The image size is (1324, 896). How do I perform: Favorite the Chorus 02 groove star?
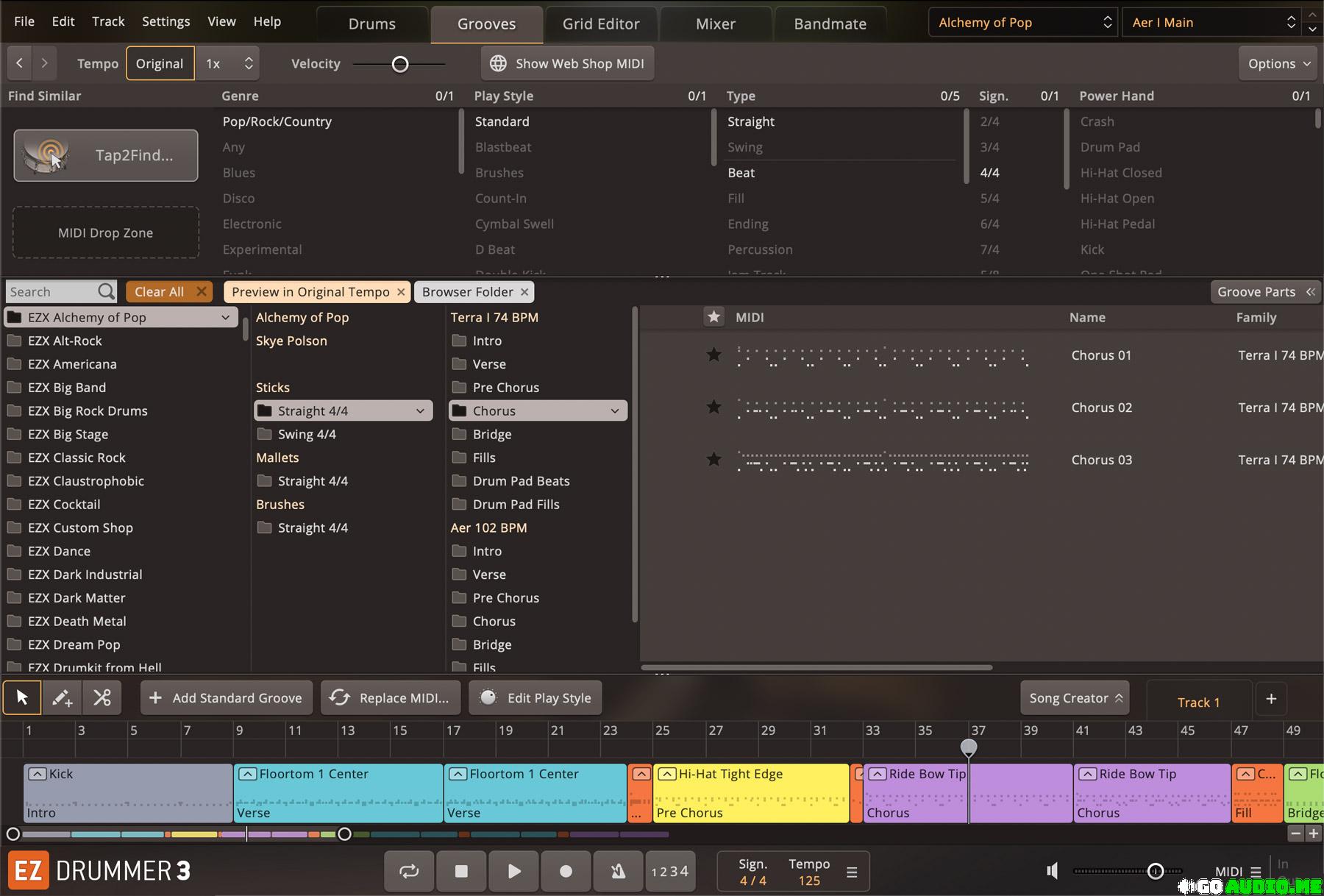(x=713, y=407)
